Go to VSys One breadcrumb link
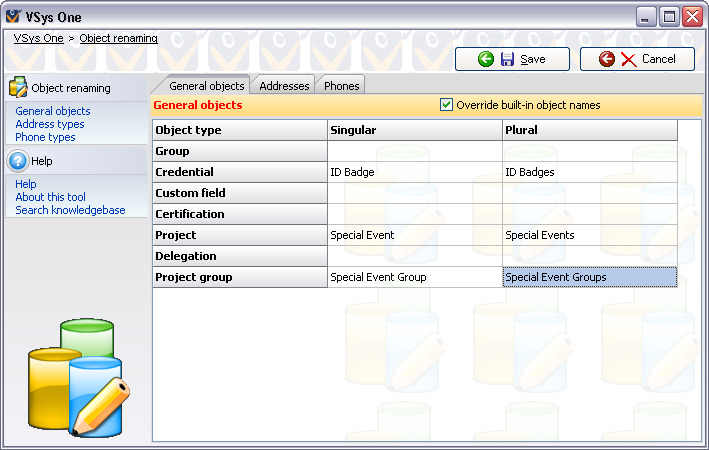The image size is (709, 450). [38, 38]
